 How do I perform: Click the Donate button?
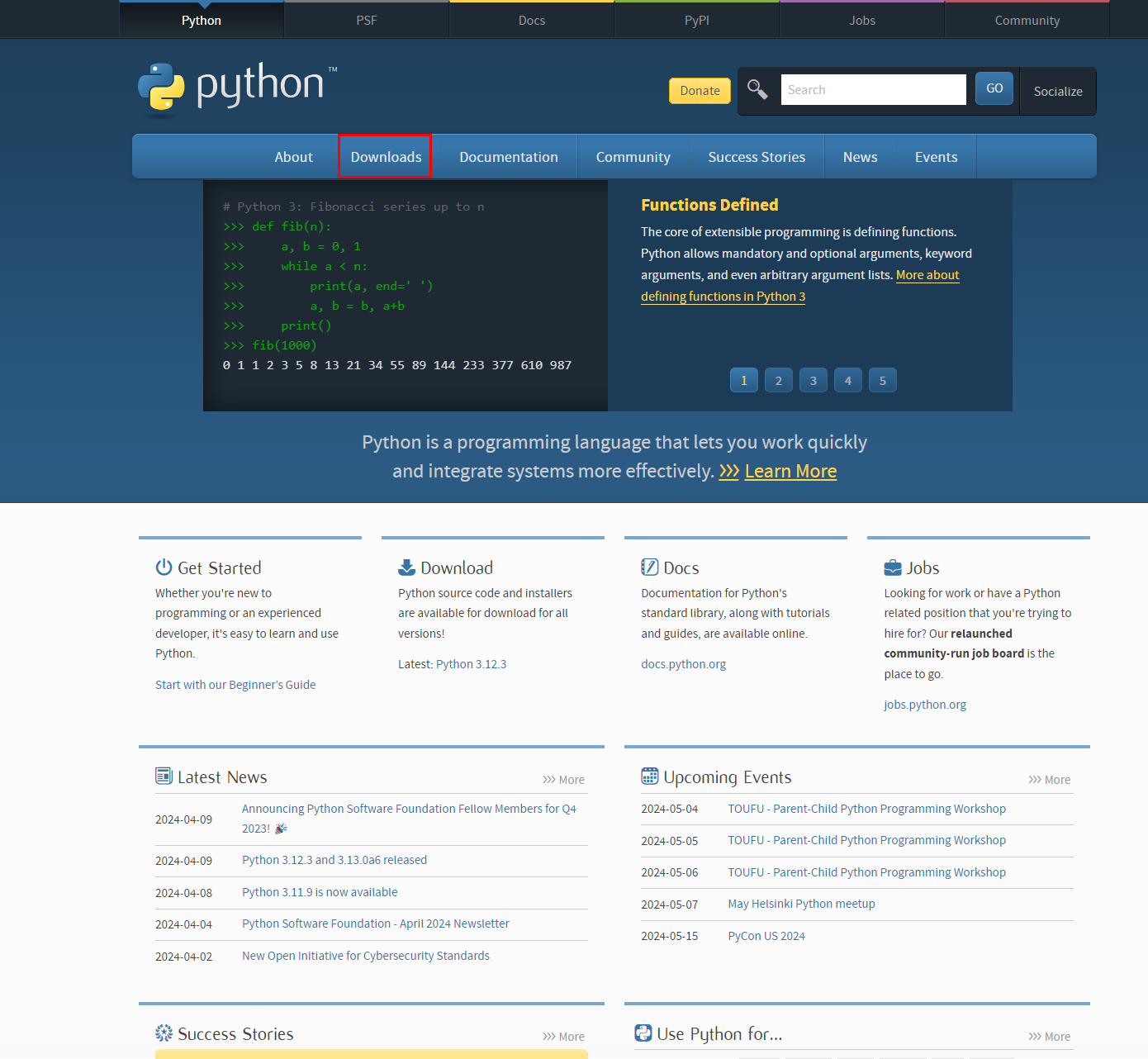tap(700, 90)
